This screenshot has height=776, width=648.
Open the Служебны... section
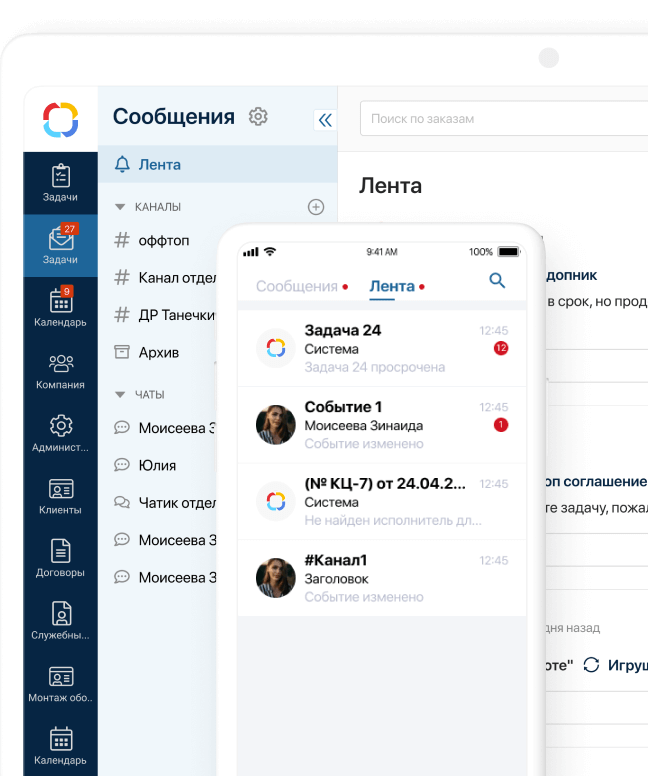pos(60,621)
